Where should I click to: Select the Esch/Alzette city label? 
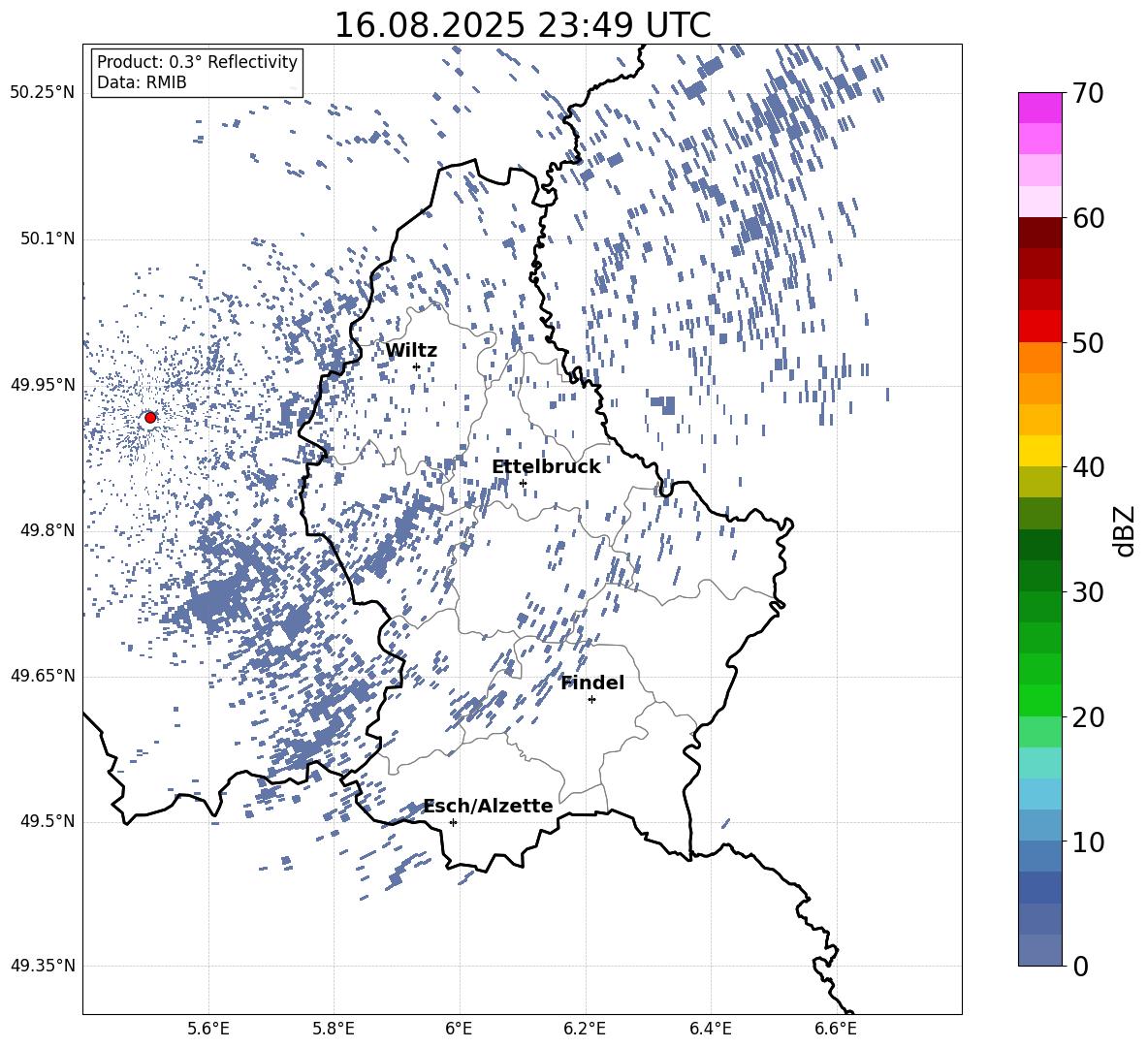coord(488,806)
